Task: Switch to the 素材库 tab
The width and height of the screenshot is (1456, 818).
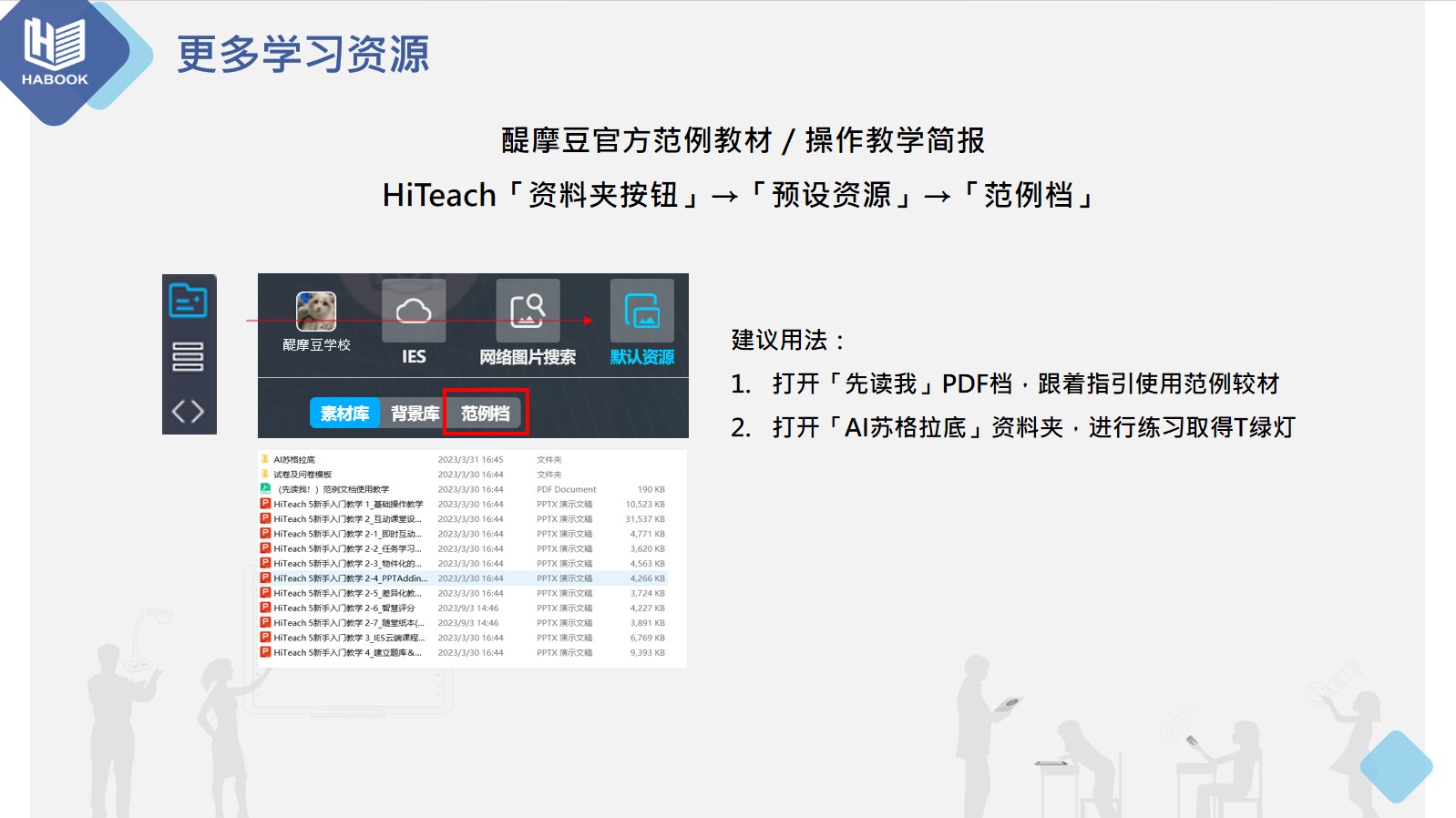Action: [344, 414]
